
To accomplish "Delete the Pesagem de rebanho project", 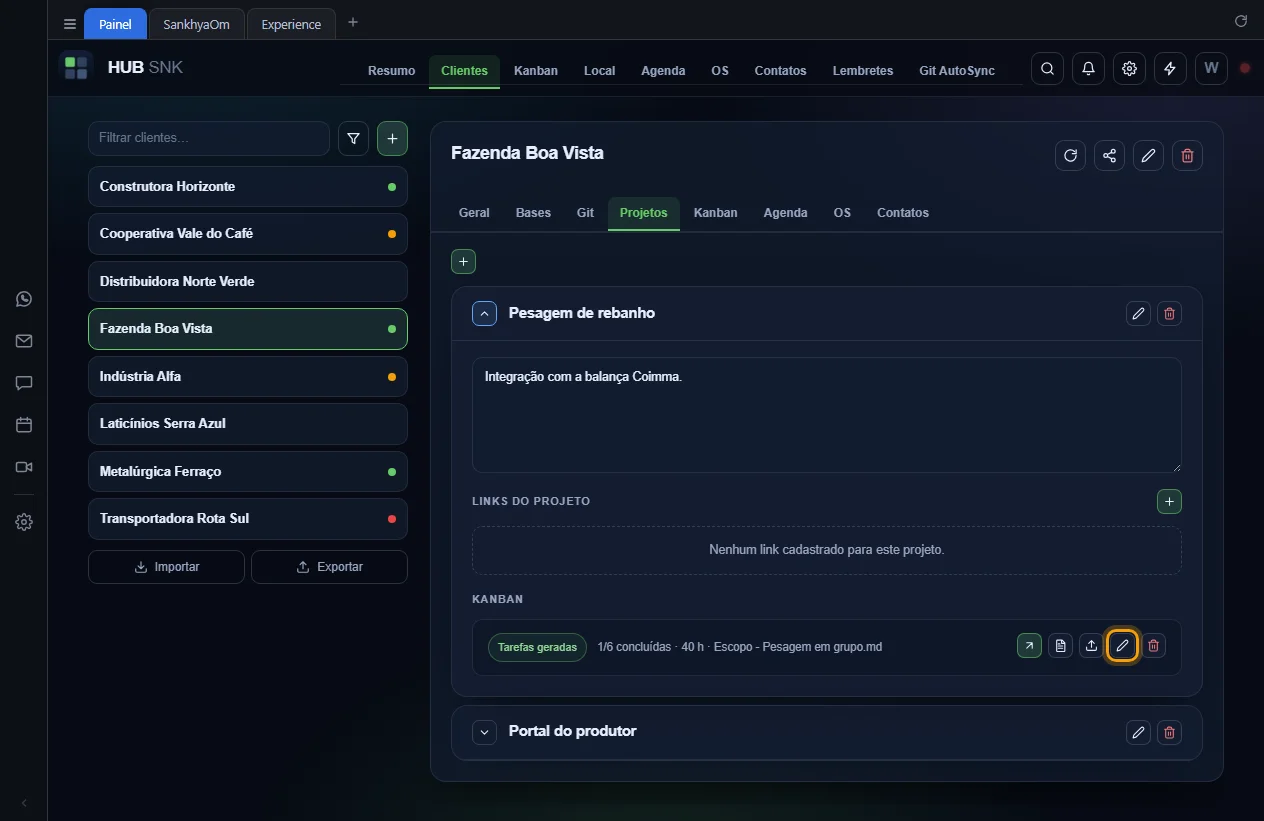I will [x=1169, y=314].
